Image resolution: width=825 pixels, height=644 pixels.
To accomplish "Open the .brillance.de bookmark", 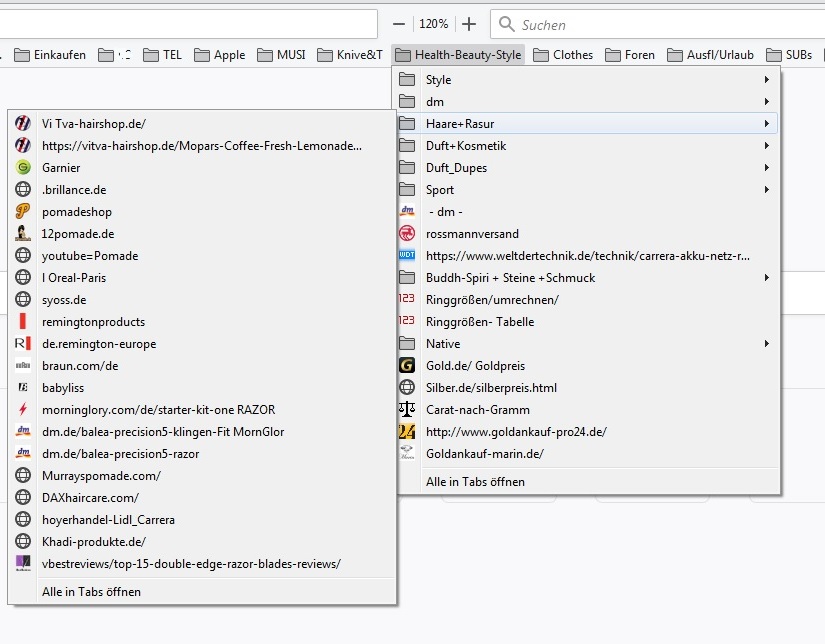I will [x=202, y=190].
